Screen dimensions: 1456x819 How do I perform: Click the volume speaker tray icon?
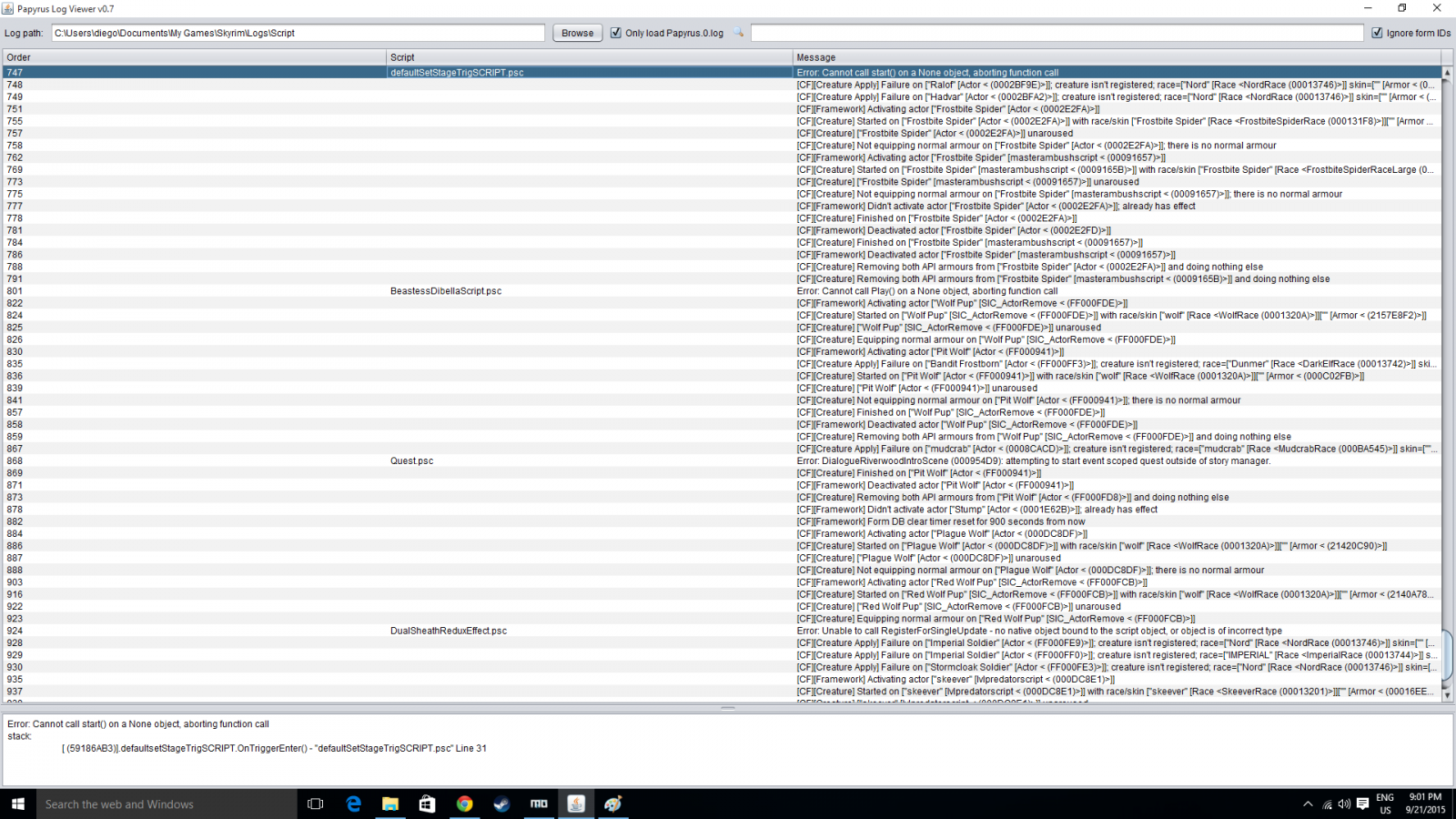coord(1344,804)
